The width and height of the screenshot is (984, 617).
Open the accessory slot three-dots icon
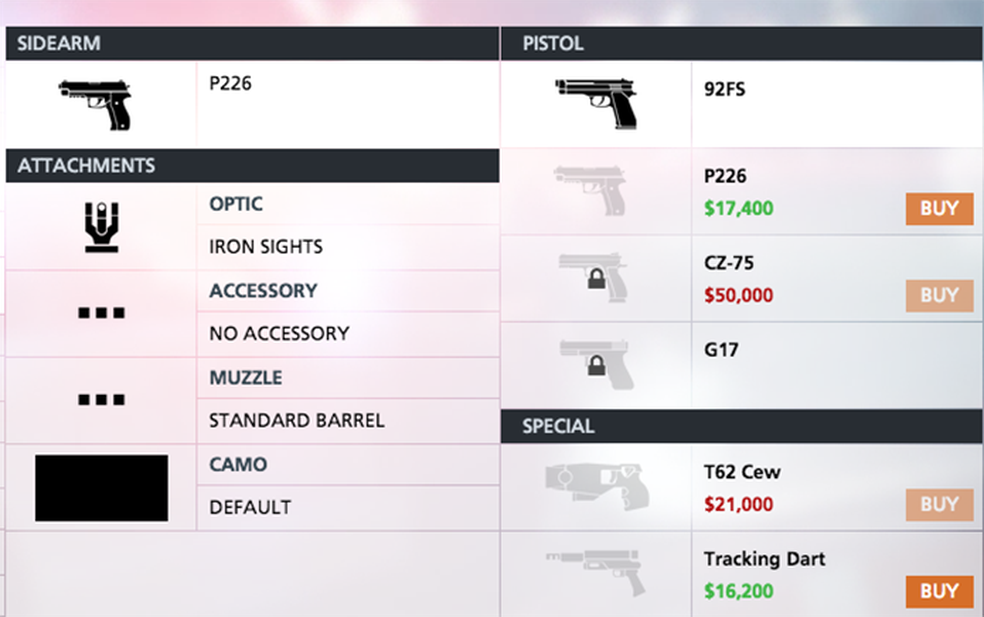[101, 313]
